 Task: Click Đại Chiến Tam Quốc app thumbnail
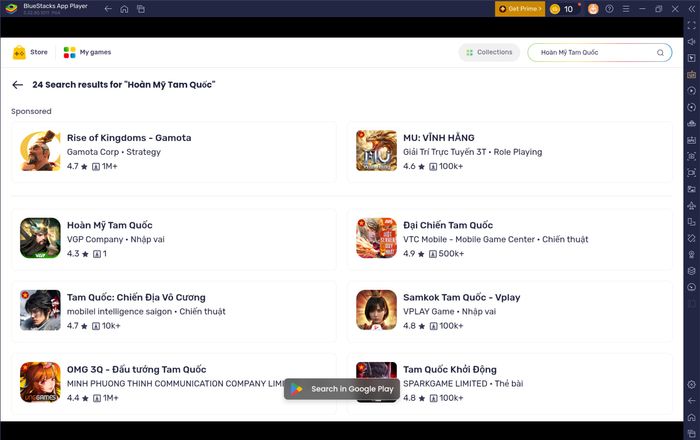(376, 238)
